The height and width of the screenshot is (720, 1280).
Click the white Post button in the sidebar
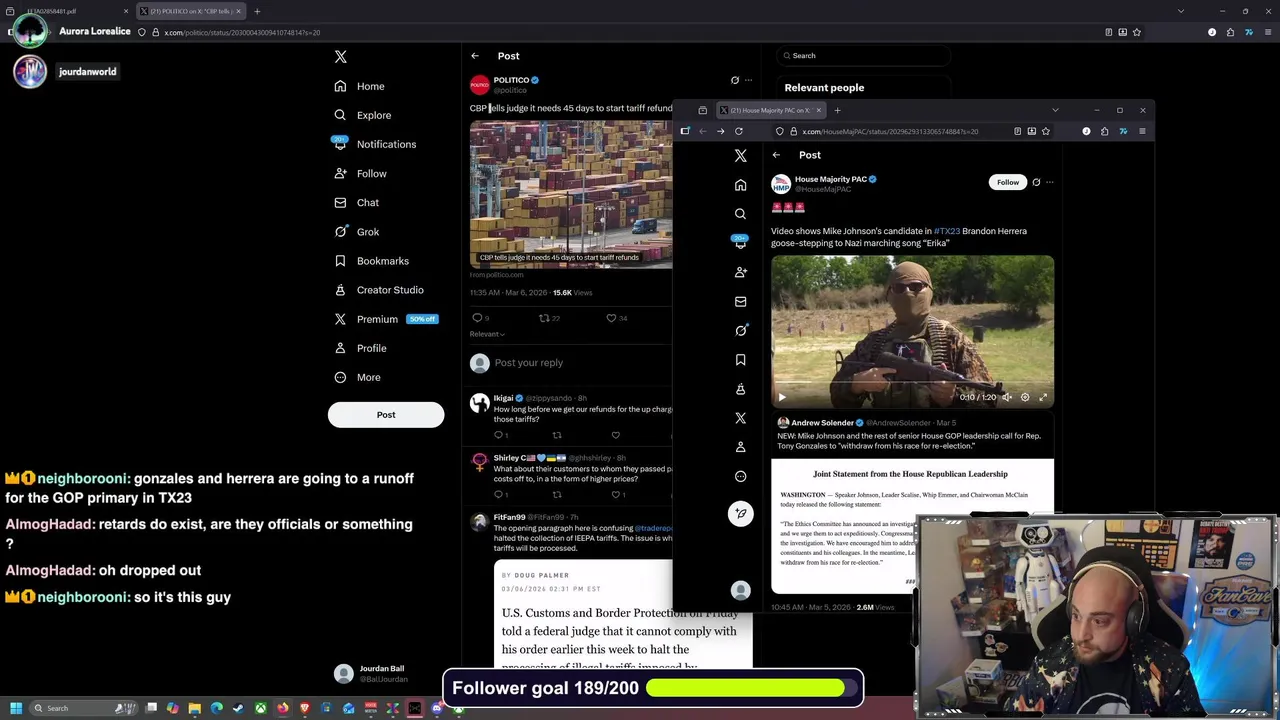tap(386, 415)
